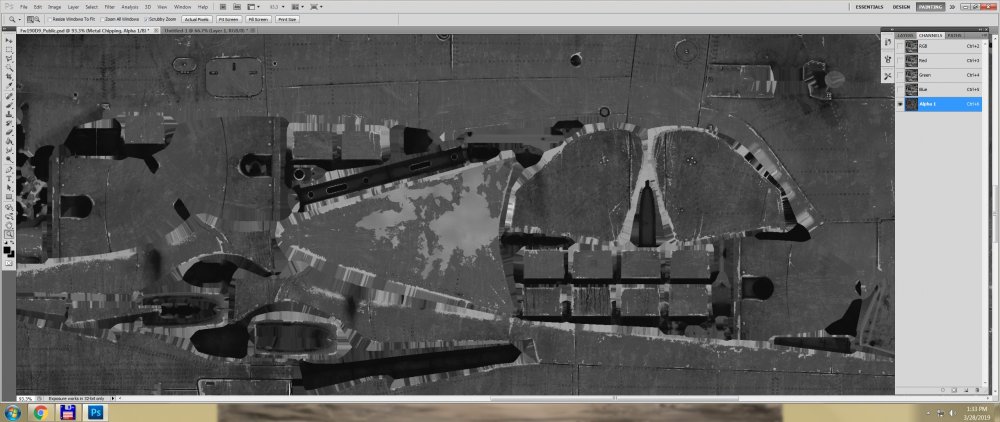
Task: Show the RGB channel visibility
Action: pyautogui.click(x=900, y=46)
